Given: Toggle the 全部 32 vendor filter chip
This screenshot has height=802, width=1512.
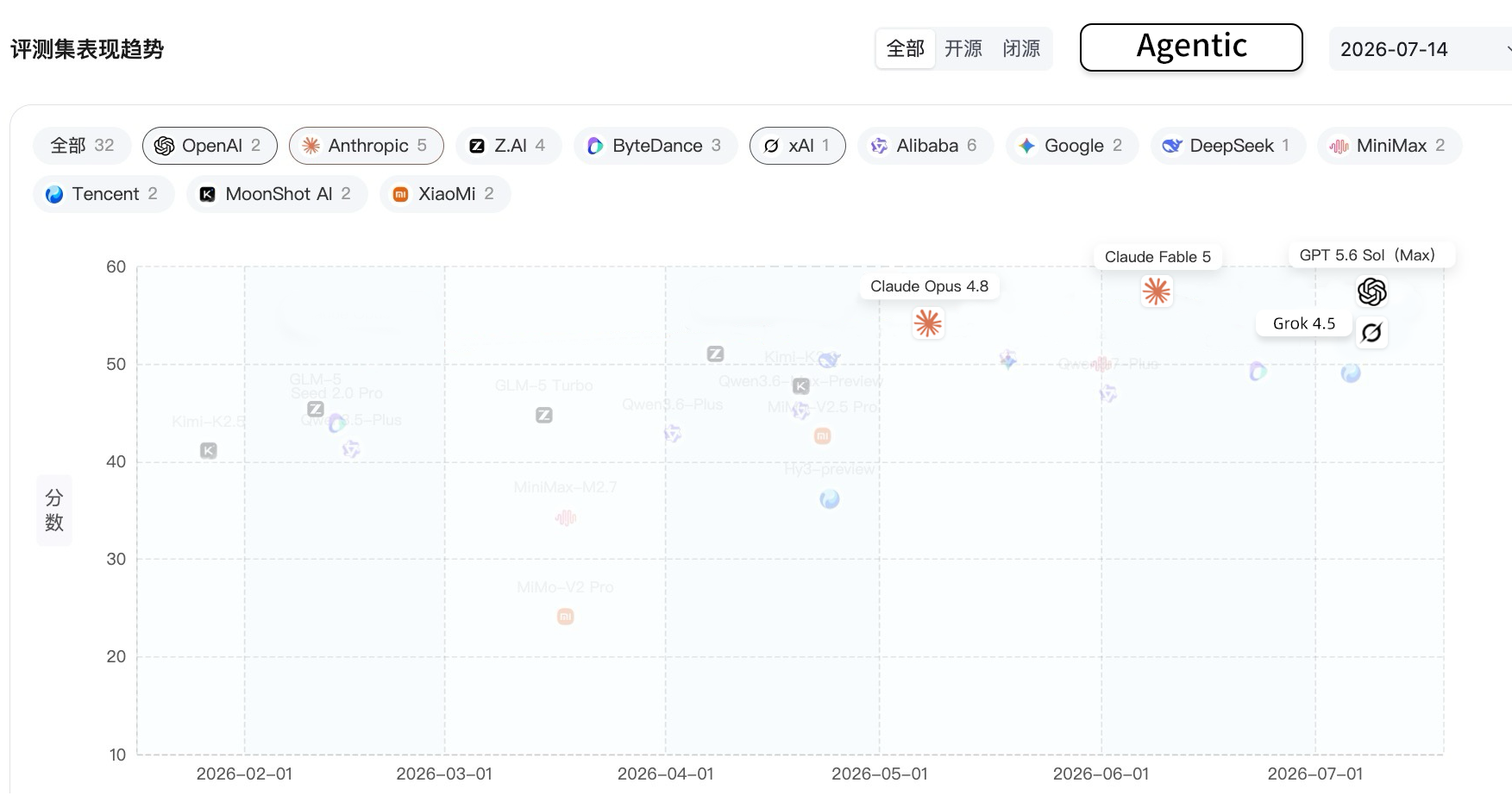Looking at the screenshot, I should [82, 146].
